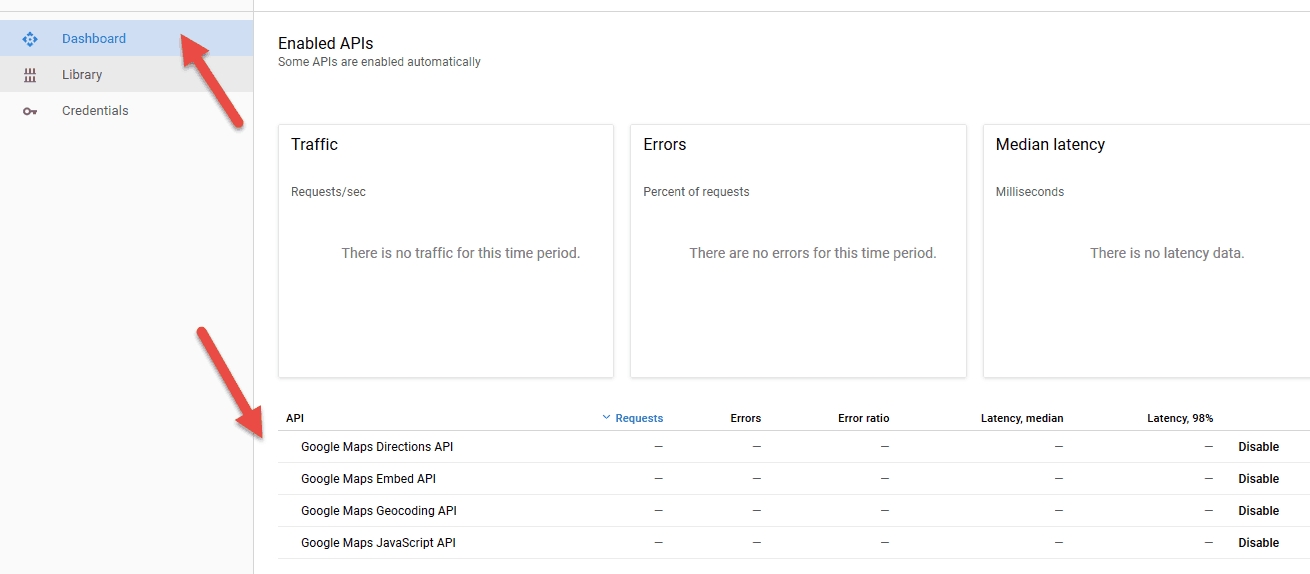Click the Errors column header
This screenshot has height=574, width=1310.
click(745, 418)
